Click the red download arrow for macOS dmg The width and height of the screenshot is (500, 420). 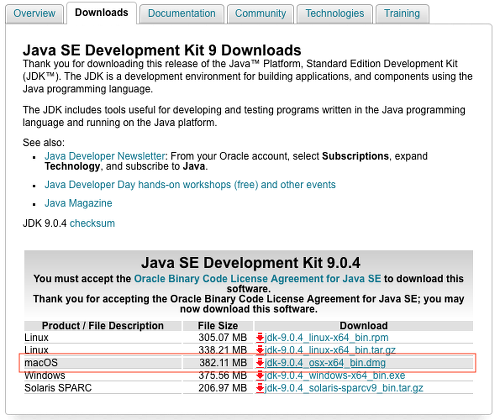260,363
